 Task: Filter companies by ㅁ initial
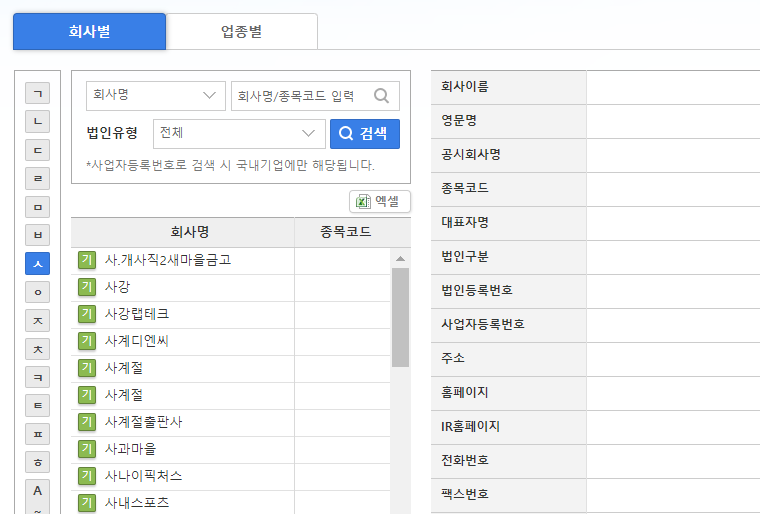(37, 207)
